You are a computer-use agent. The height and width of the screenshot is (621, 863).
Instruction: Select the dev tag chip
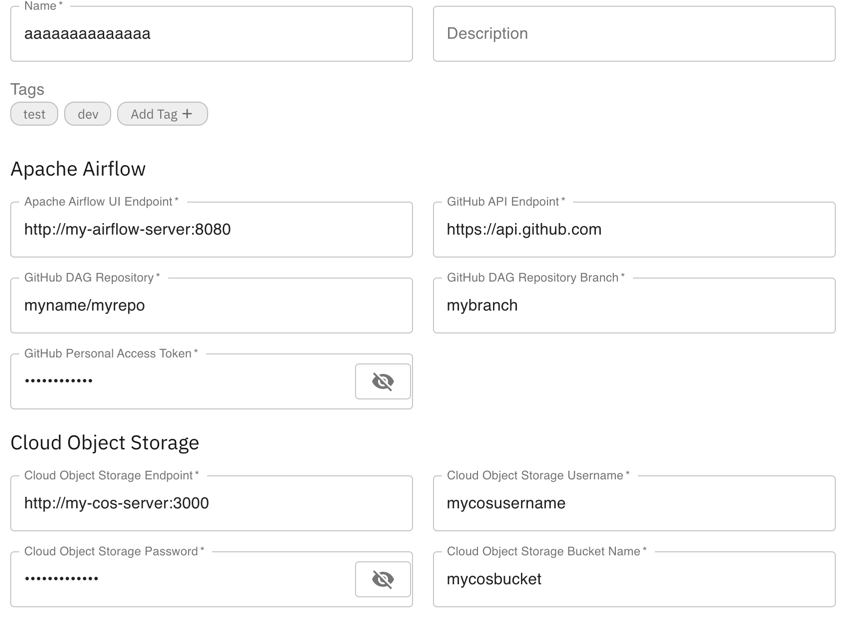tap(87, 113)
